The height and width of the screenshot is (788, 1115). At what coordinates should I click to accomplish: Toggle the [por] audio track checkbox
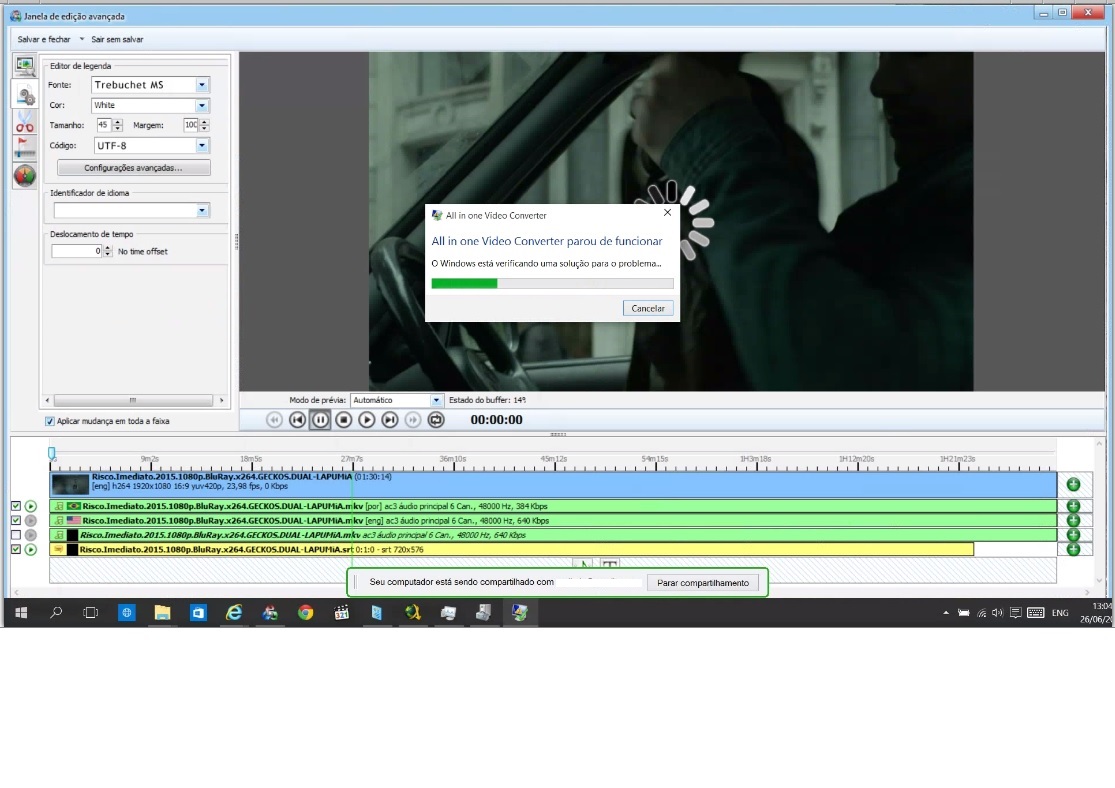point(16,506)
